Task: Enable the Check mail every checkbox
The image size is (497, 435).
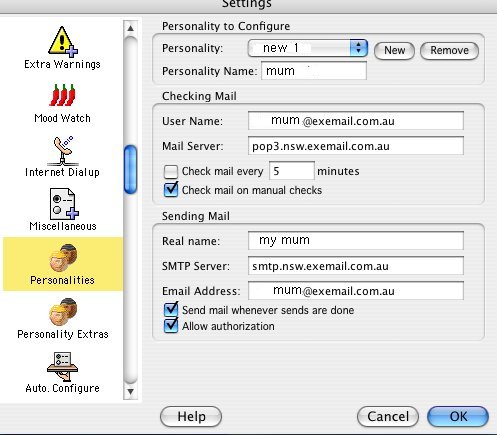Action: pos(171,172)
